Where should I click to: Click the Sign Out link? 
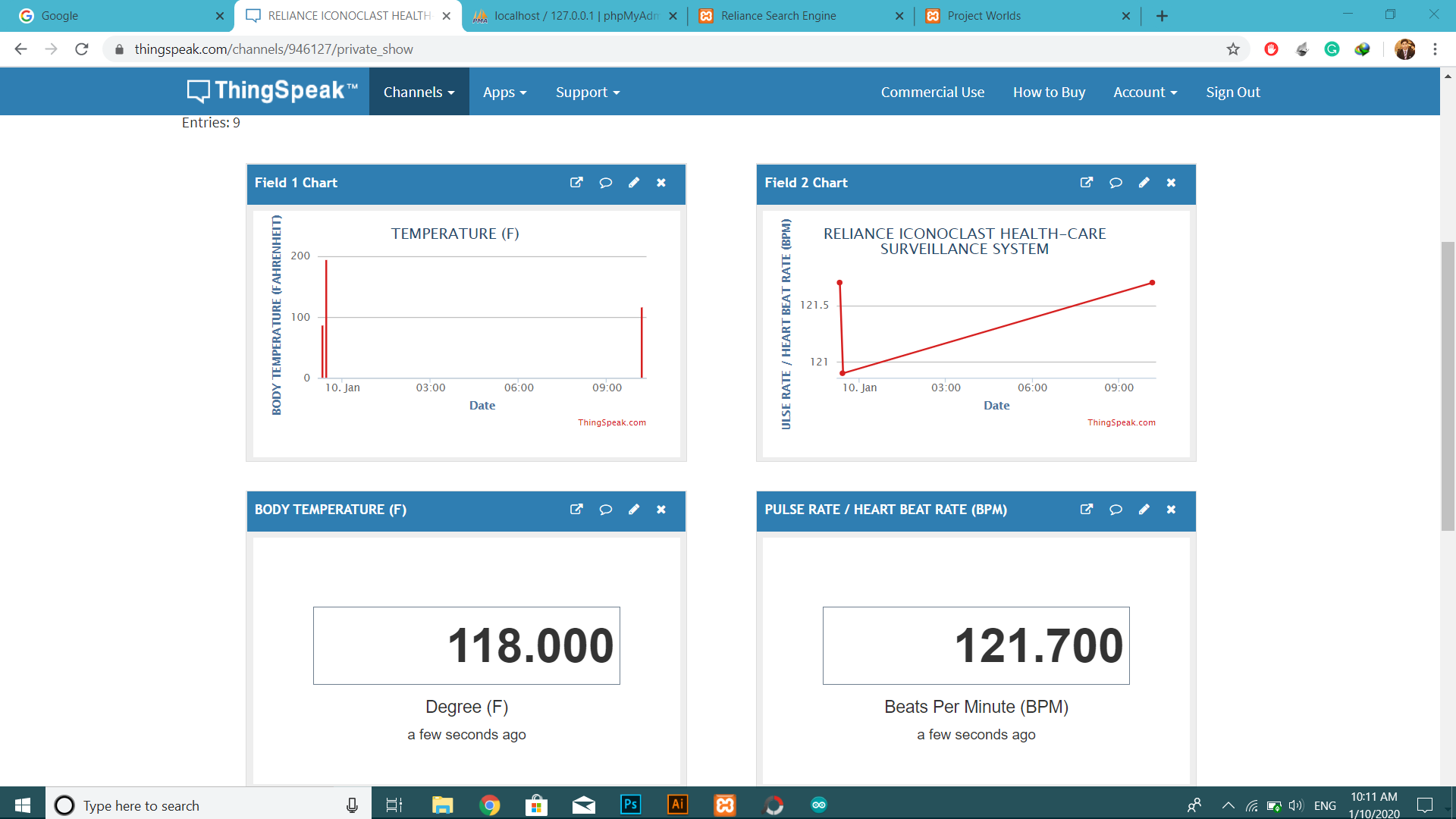tap(1233, 92)
